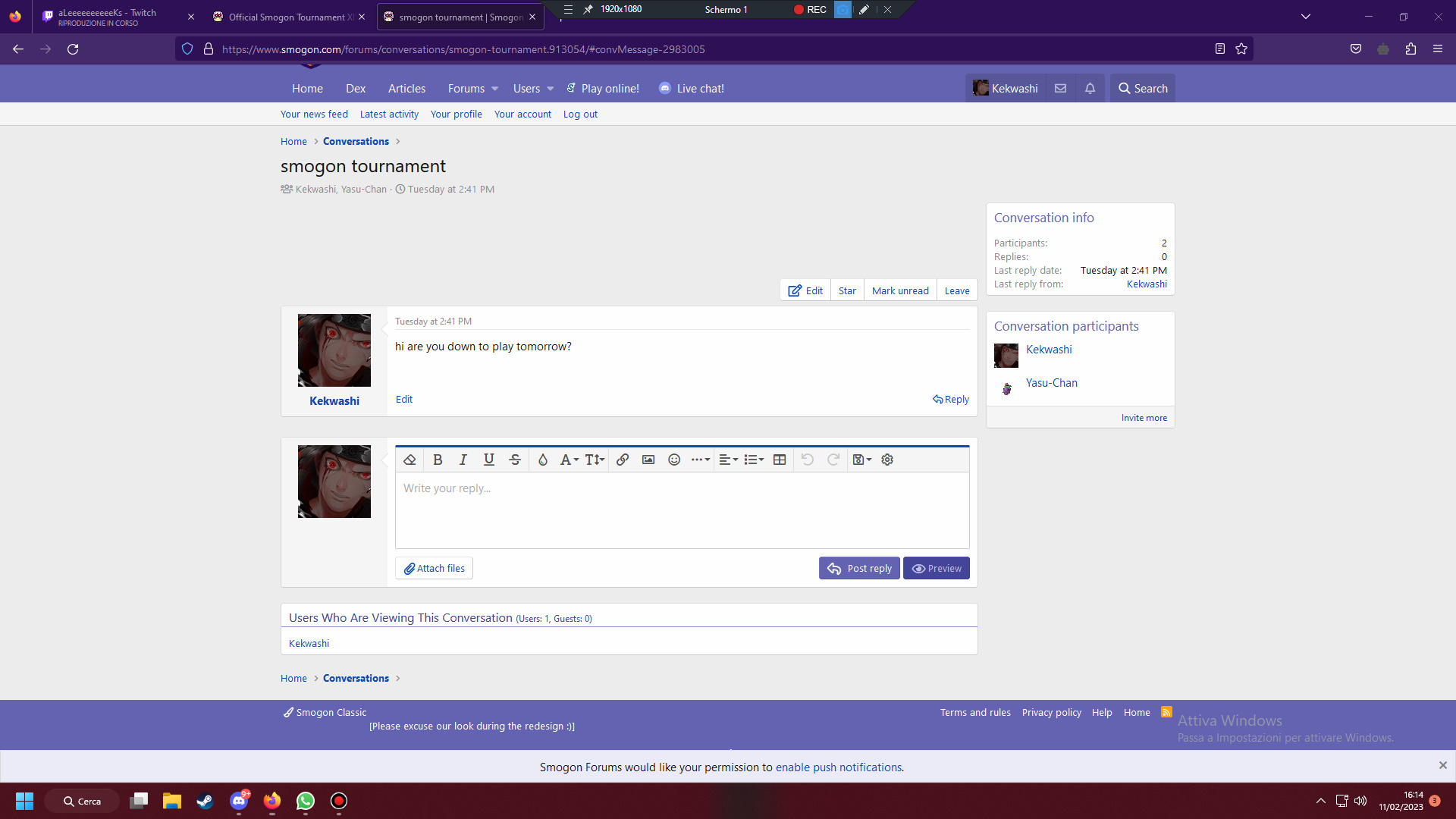Insert a table into the reply

(x=780, y=460)
